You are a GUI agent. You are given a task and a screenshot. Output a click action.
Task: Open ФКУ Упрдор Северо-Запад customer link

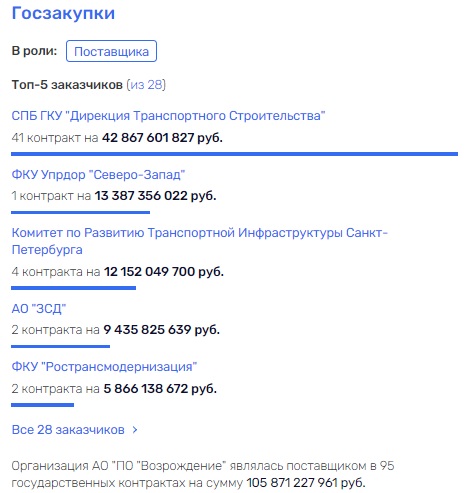tap(98, 174)
